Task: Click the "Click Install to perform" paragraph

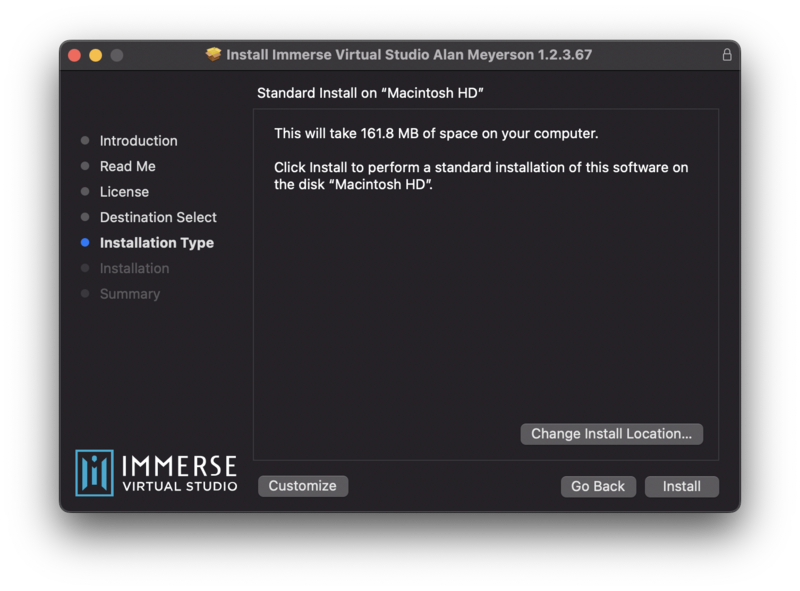Action: tap(481, 176)
